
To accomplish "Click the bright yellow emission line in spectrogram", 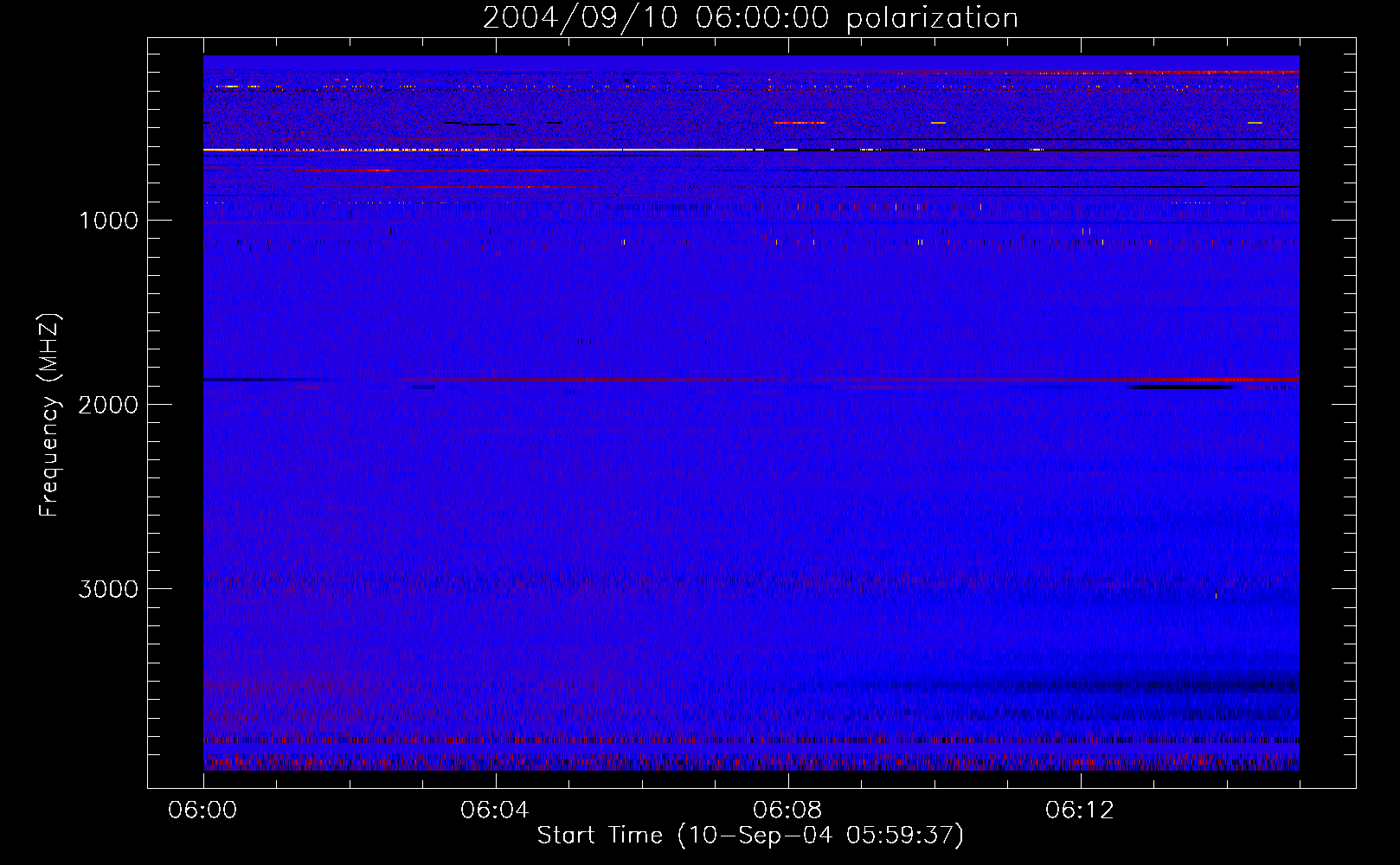I will 485,150.
